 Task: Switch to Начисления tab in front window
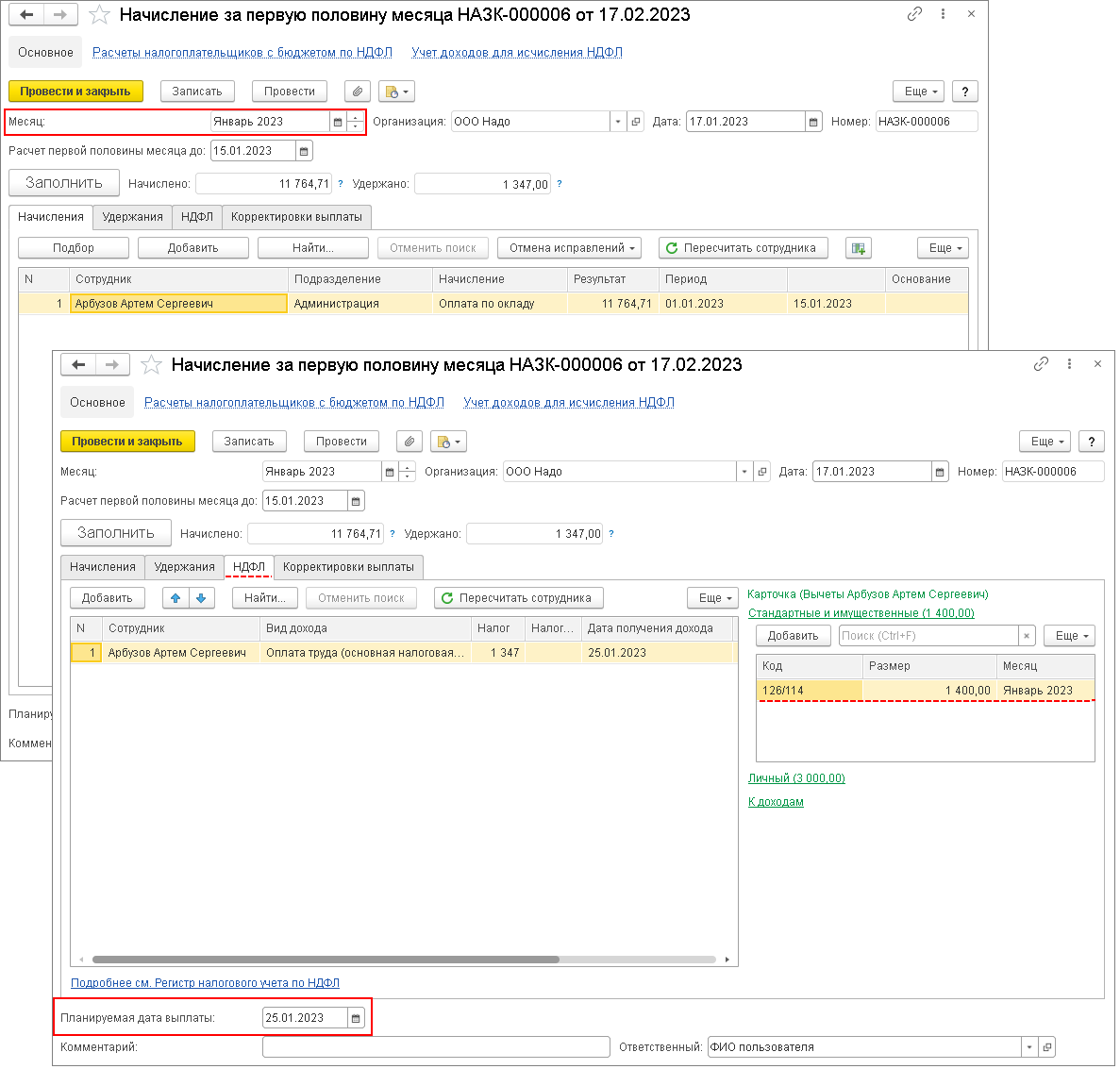tap(103, 567)
